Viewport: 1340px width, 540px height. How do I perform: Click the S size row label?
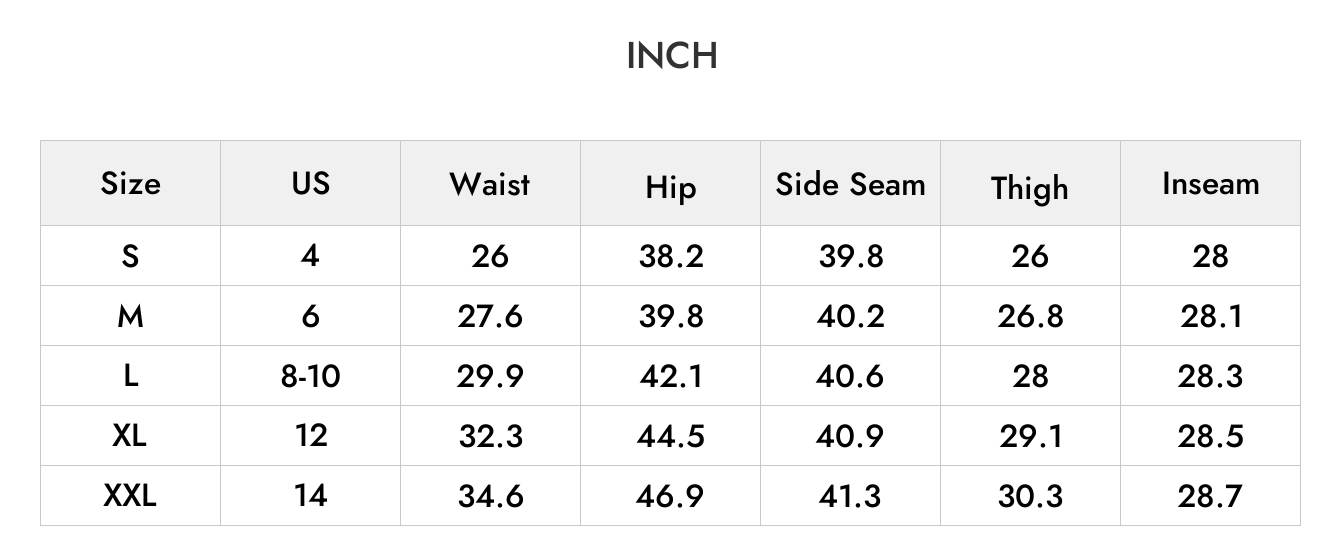click(130, 256)
